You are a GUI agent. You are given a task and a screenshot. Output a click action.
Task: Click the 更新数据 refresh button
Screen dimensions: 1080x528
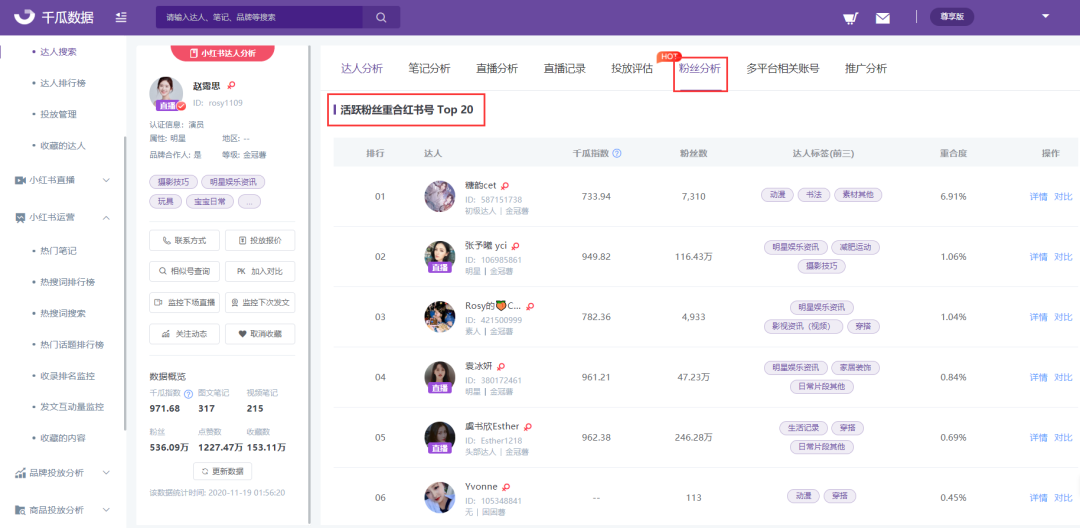tap(222, 472)
